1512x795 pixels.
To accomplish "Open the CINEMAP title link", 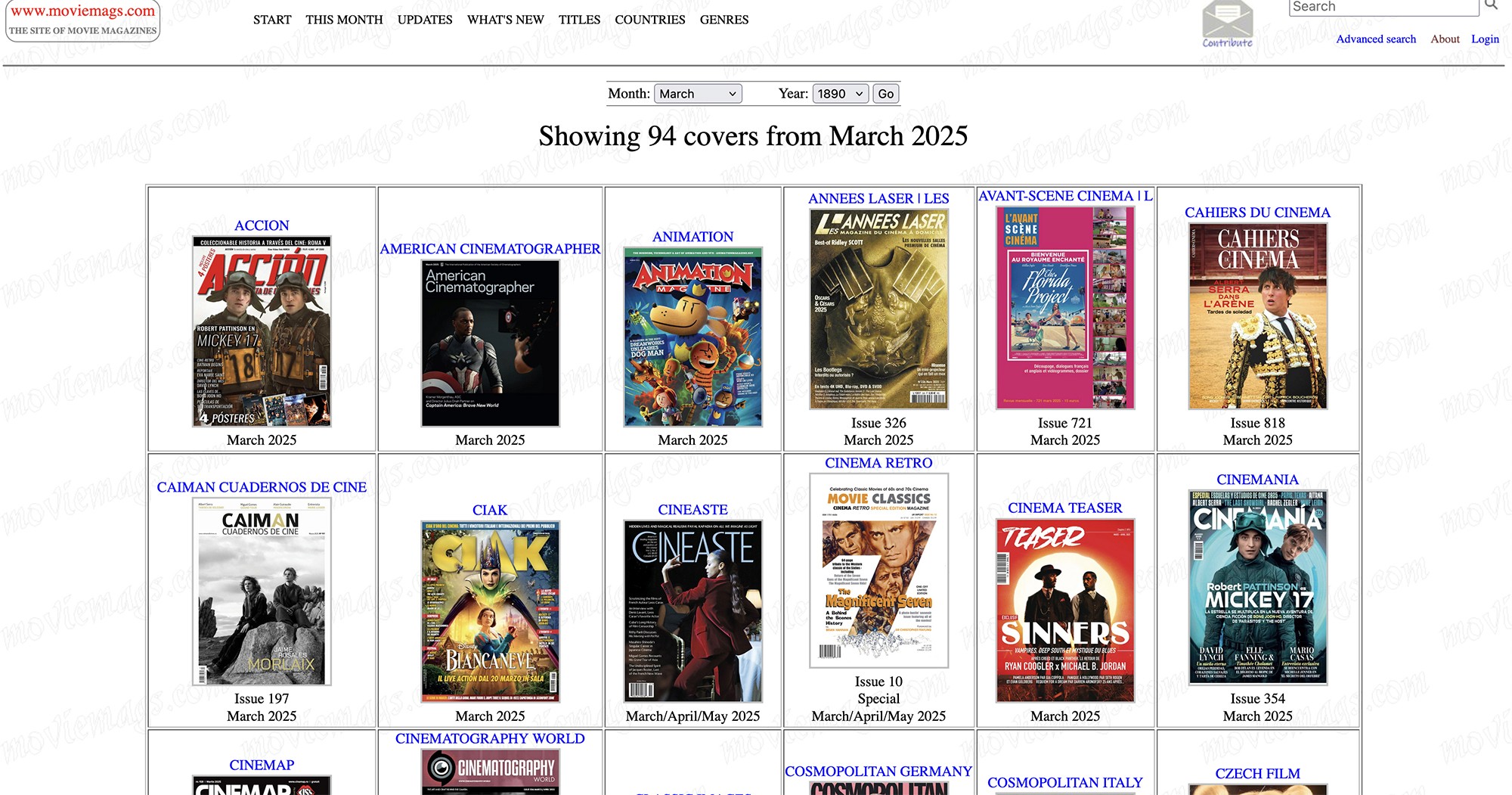I will pos(262,765).
